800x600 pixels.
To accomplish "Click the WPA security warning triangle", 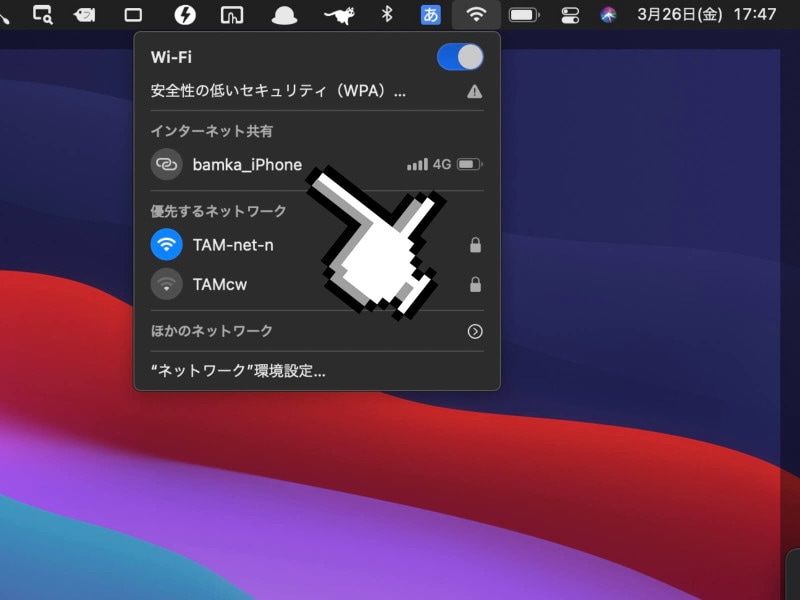I will 474,91.
